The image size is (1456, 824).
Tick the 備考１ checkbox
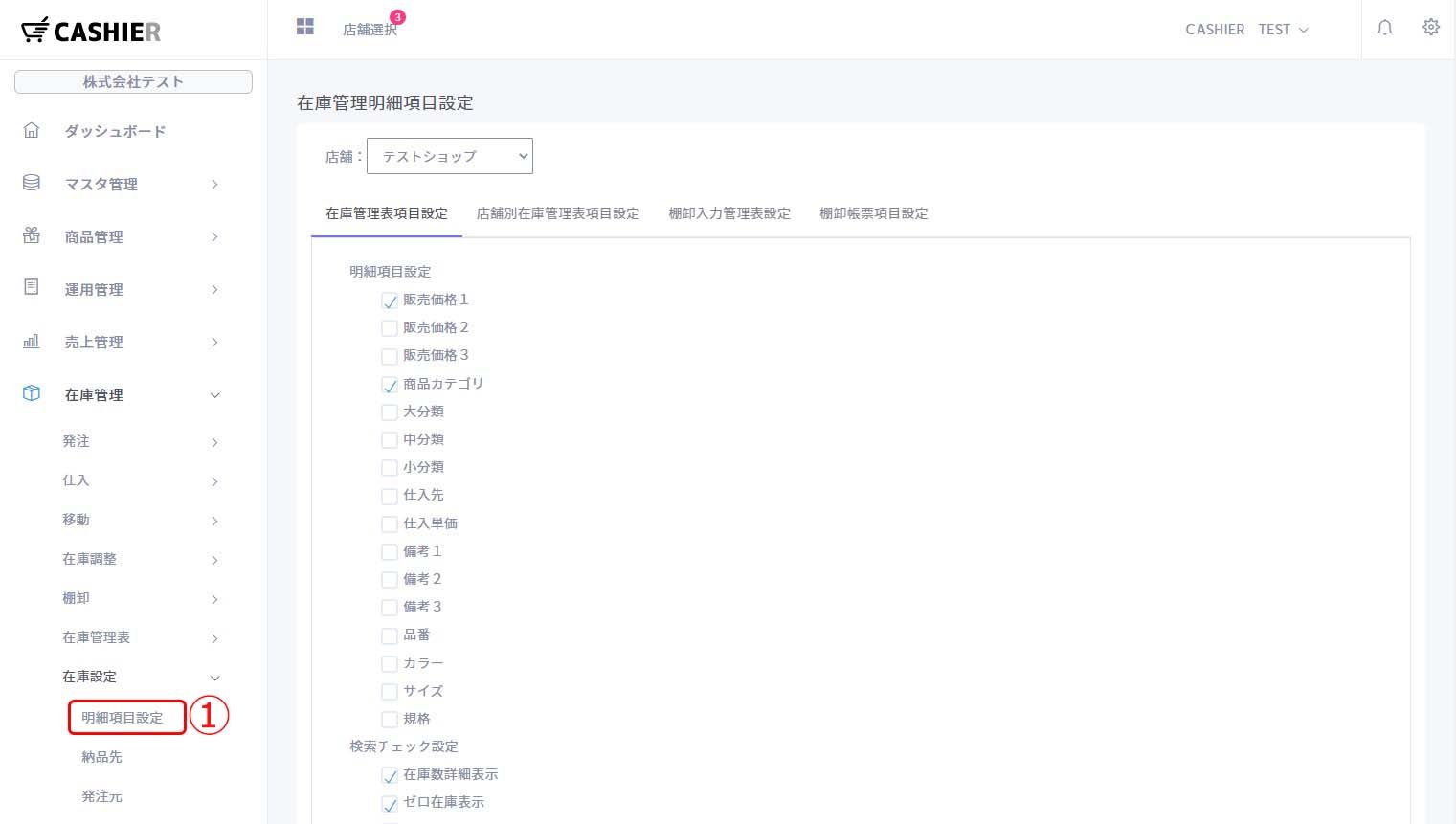tap(390, 552)
